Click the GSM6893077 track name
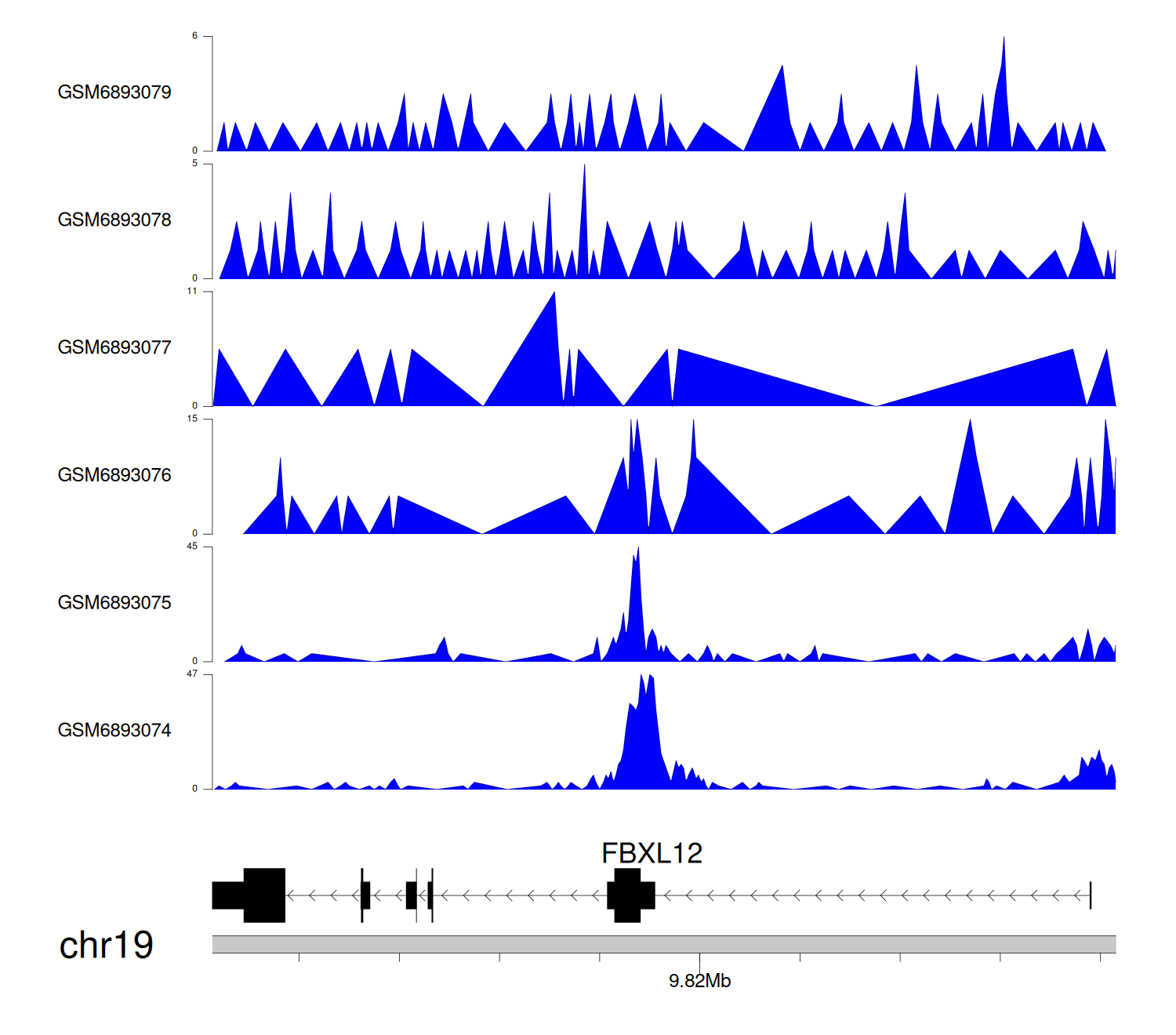 (x=114, y=348)
